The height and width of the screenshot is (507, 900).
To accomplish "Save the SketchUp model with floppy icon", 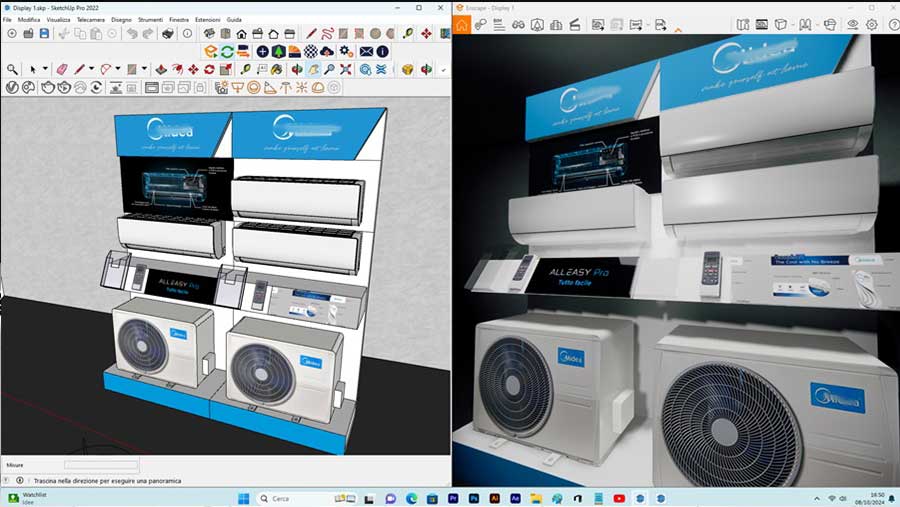I will [x=44, y=33].
